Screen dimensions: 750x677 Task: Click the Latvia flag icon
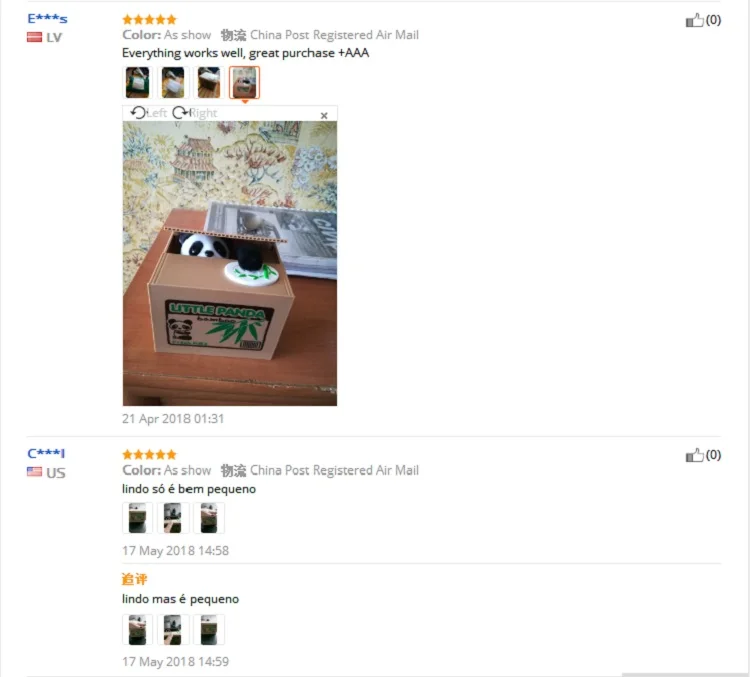pos(34,37)
